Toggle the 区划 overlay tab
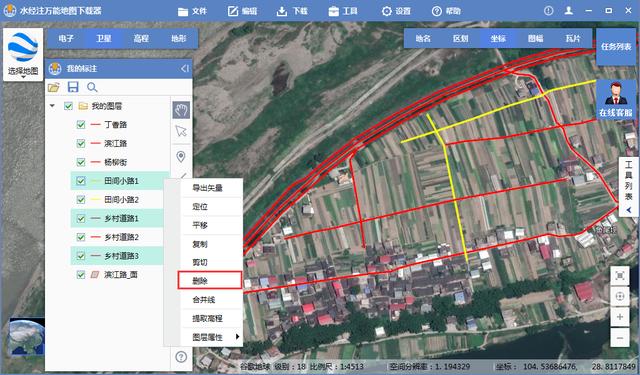Screen dimensions: 640x375 click(x=460, y=39)
